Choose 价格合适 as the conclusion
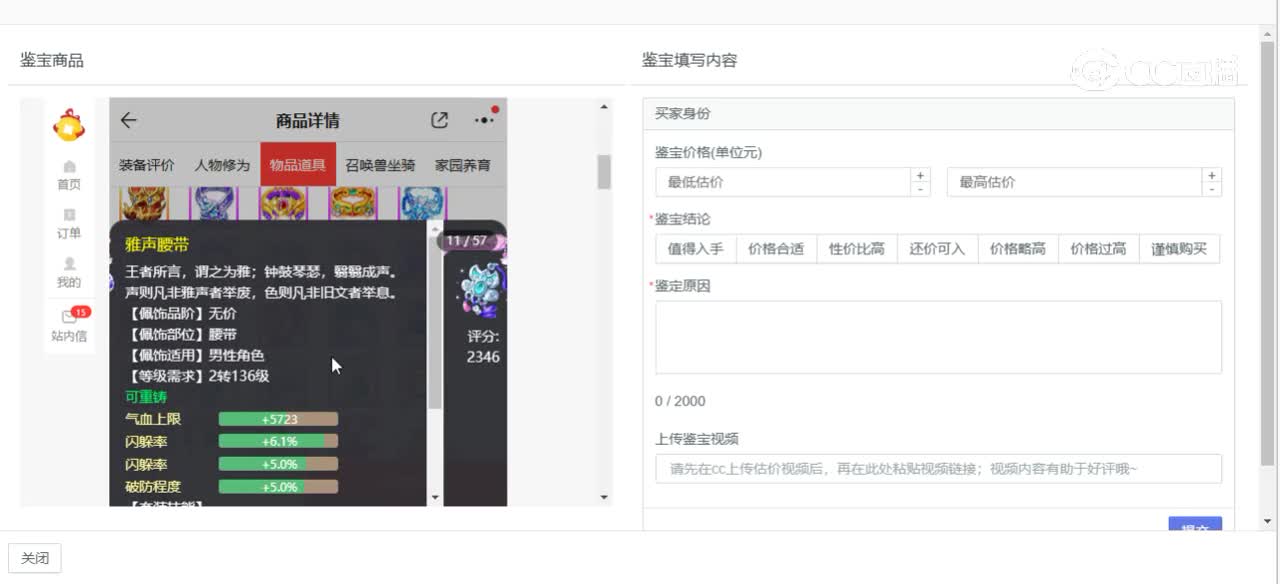This screenshot has width=1280, height=584. (776, 249)
